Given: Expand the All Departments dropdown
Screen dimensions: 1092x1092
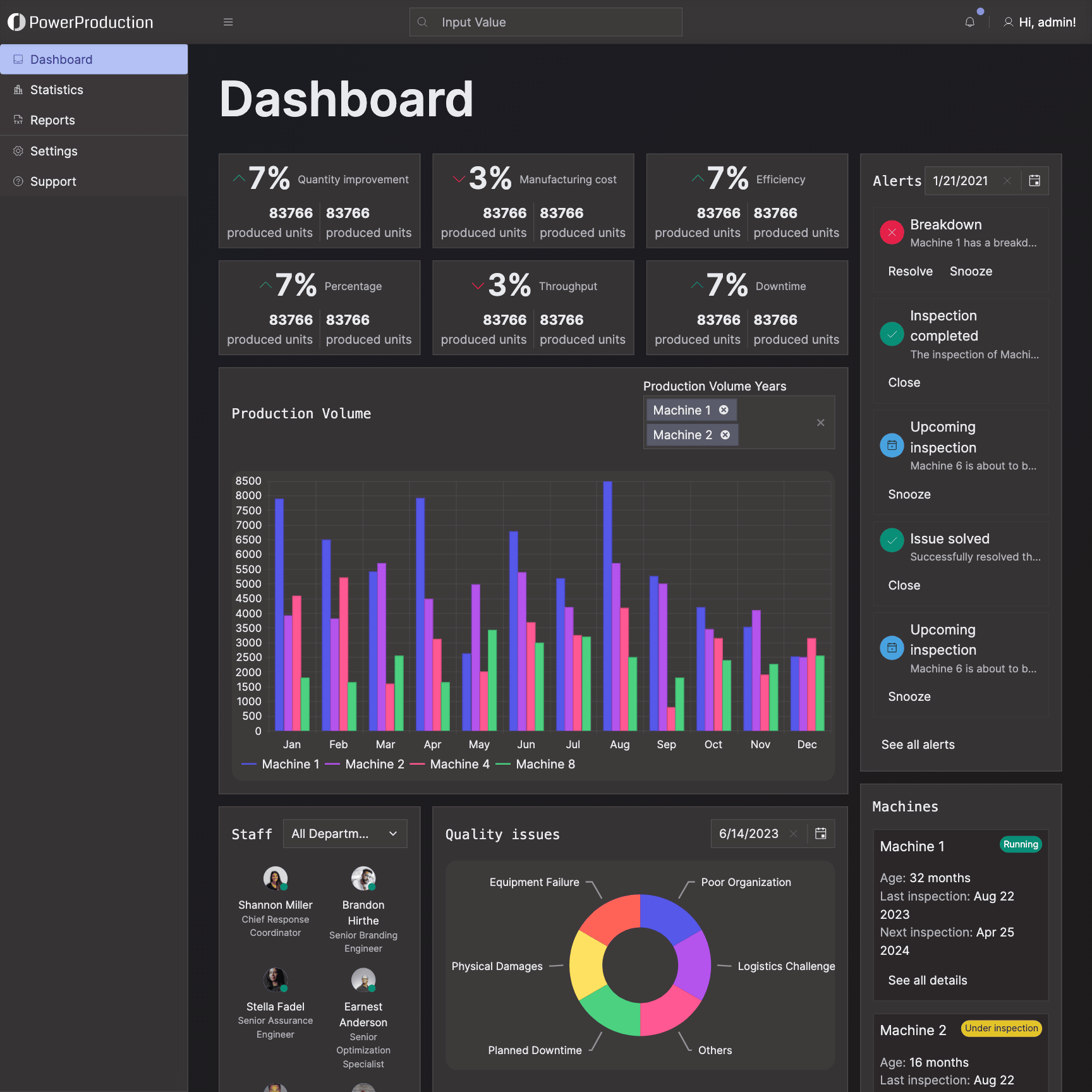Looking at the screenshot, I should pos(345,834).
